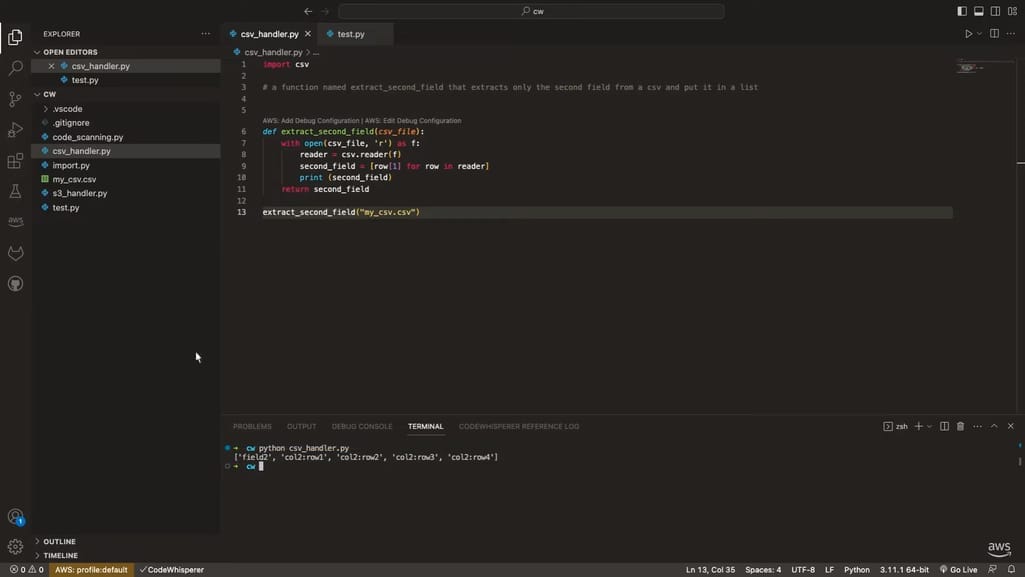Viewport: 1025px width, 577px height.
Task: Open the Manage settings gear
Action: click(x=15, y=546)
